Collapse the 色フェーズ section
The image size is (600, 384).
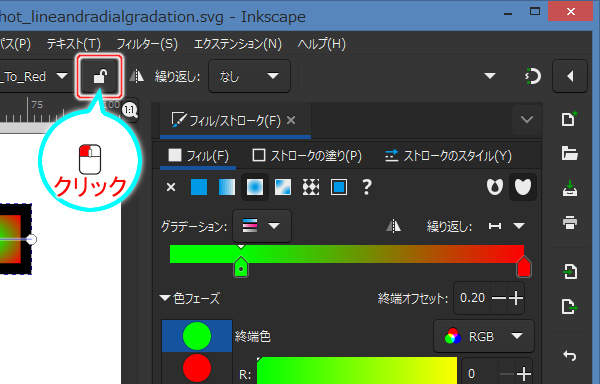165,298
